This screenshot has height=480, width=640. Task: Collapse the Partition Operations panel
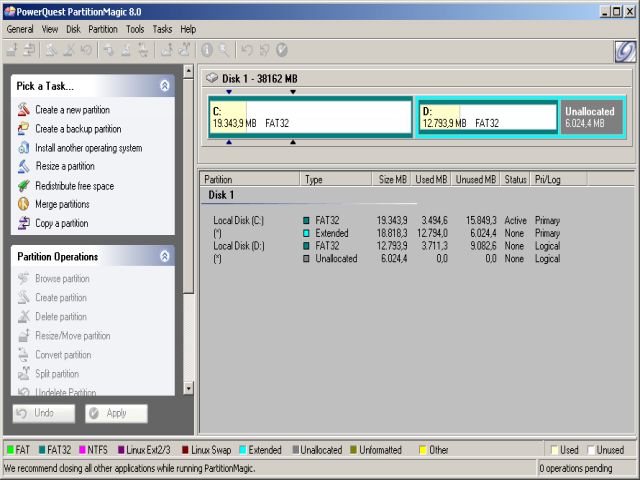pyautogui.click(x=164, y=256)
